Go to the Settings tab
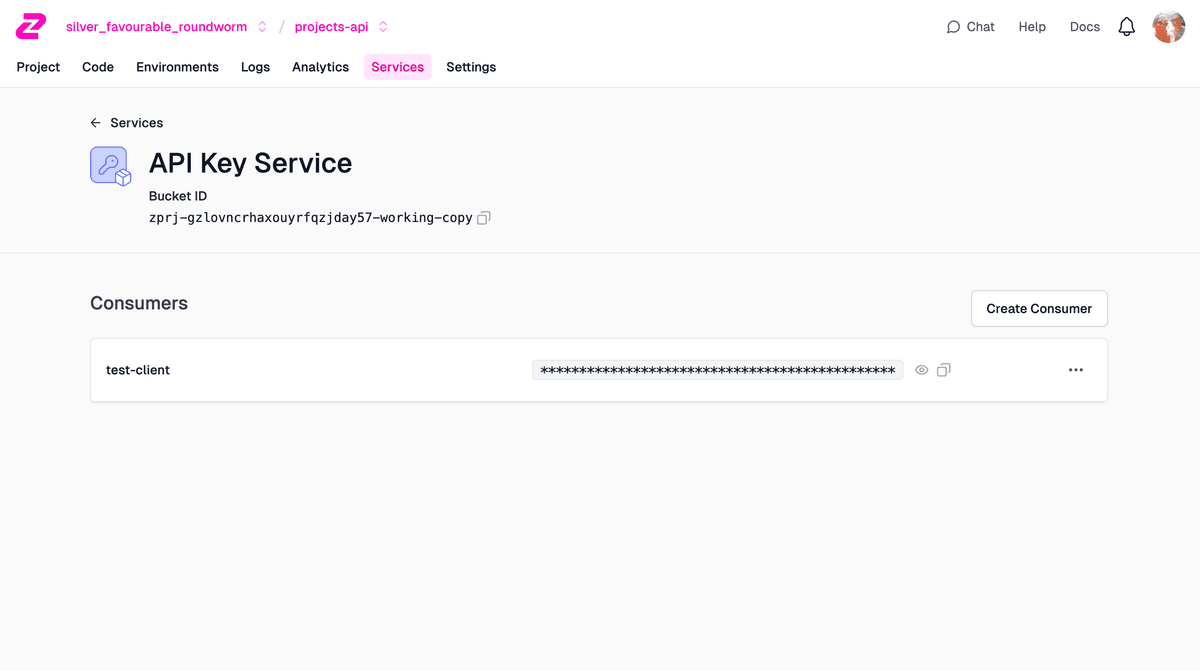 point(471,67)
